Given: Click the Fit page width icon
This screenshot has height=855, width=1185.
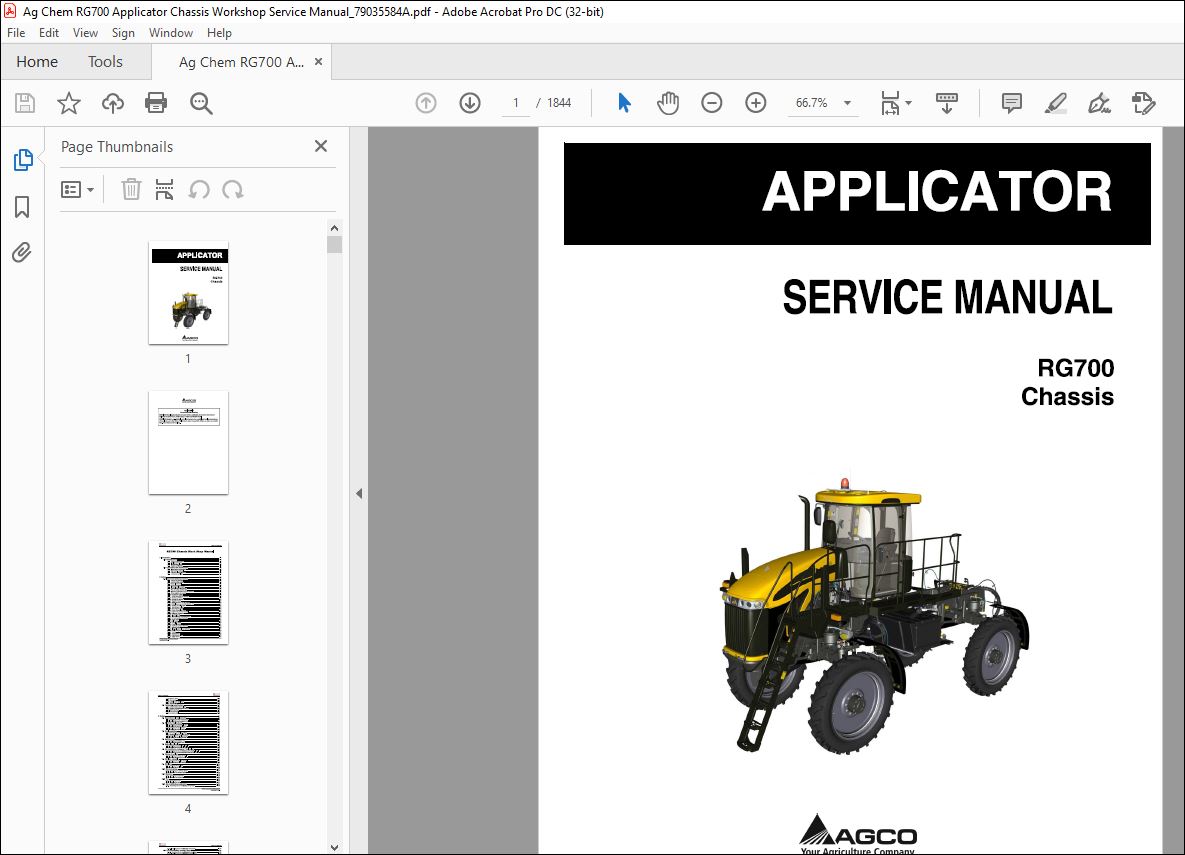Looking at the screenshot, I should (890, 103).
